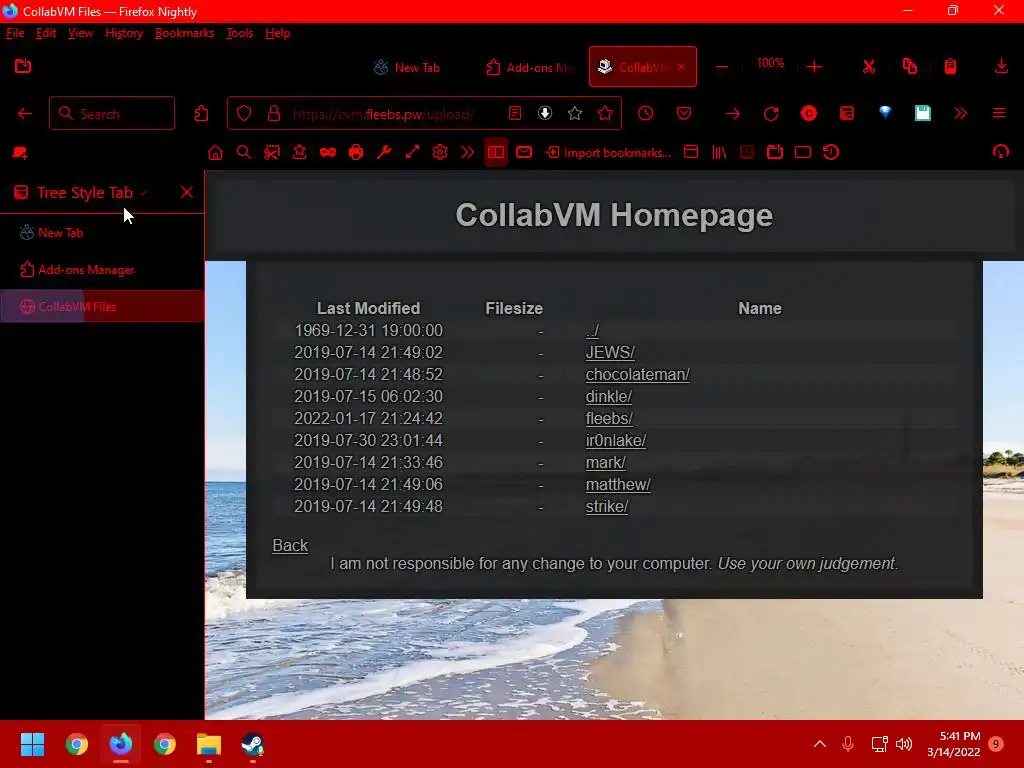Click the screenshot scissors icon in the toolbar

click(x=272, y=153)
